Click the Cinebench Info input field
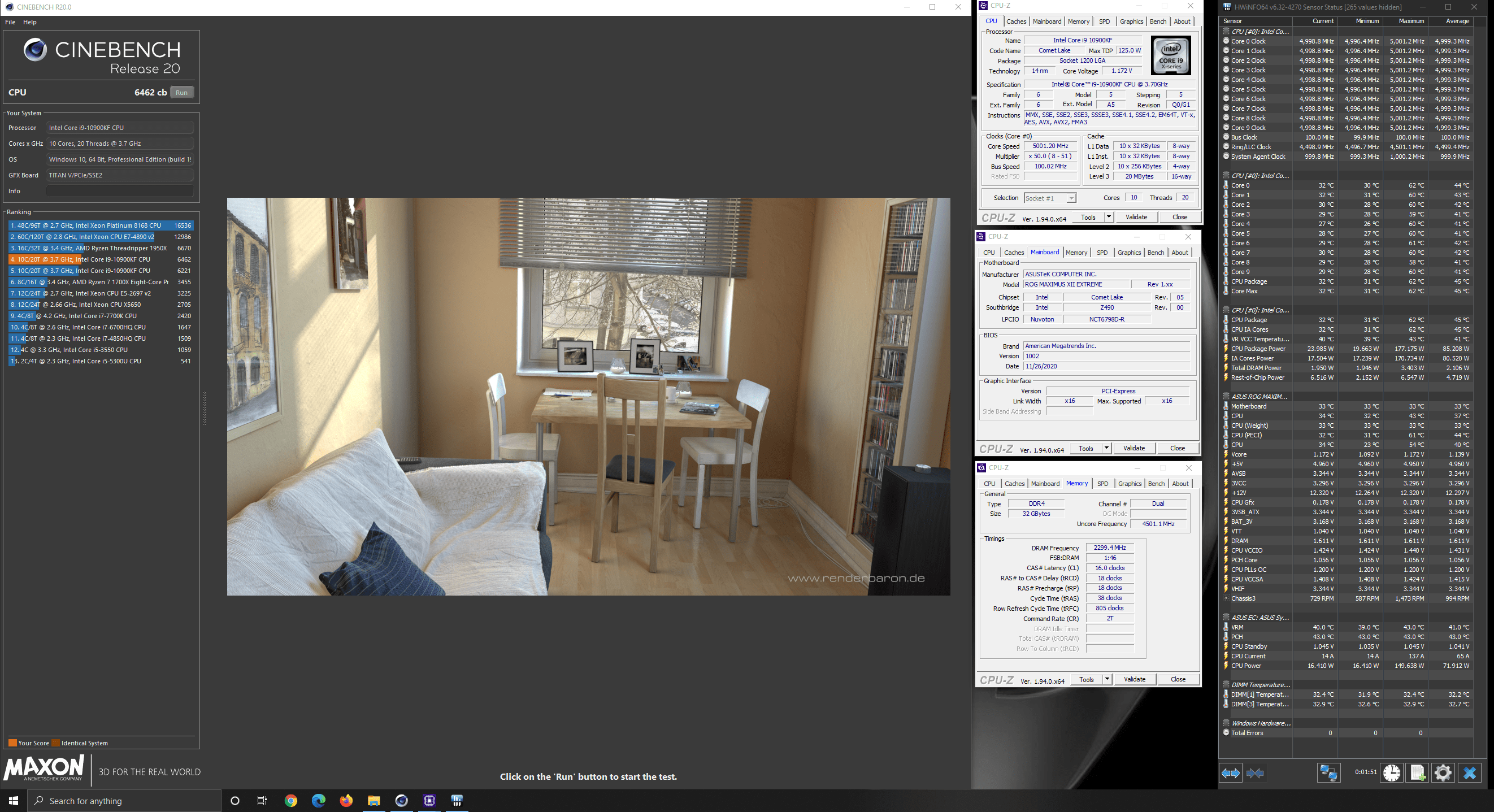The image size is (1494, 812). 119,191
